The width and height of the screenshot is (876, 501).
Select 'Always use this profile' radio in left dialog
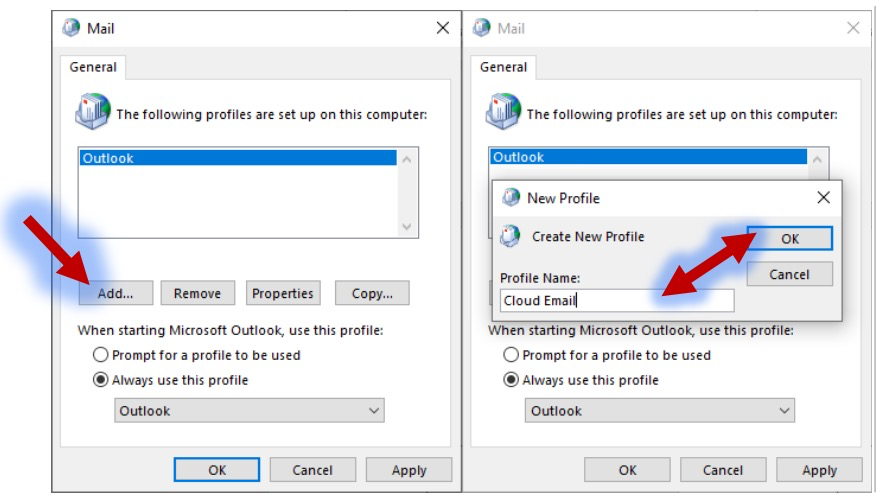click(101, 380)
